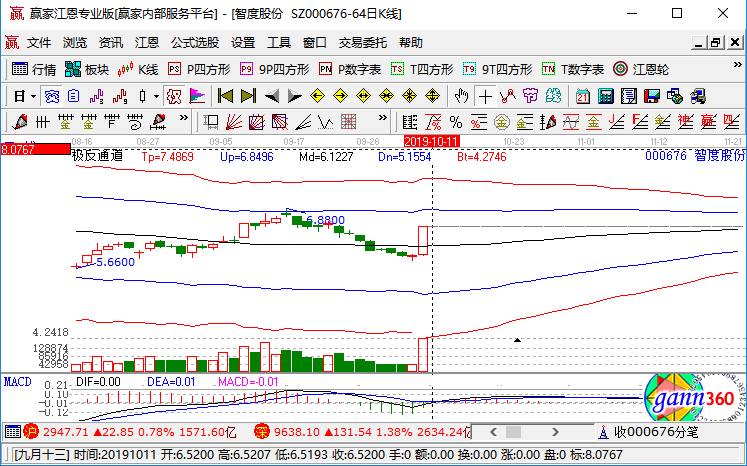
Task: Toggle the pressed blue indicator button
Action: click(51, 96)
